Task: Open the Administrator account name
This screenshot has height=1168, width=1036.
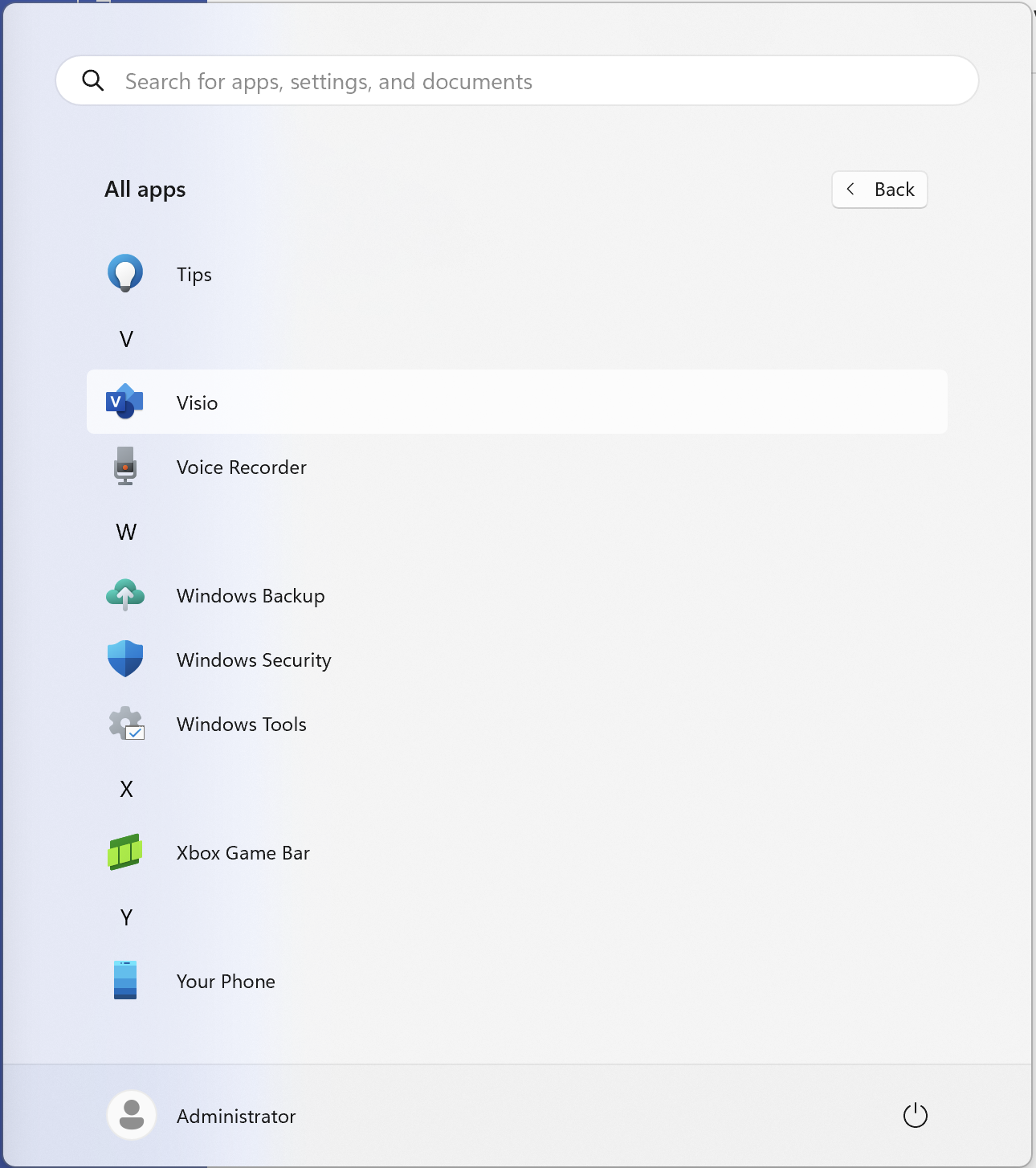Action: pos(236,1116)
